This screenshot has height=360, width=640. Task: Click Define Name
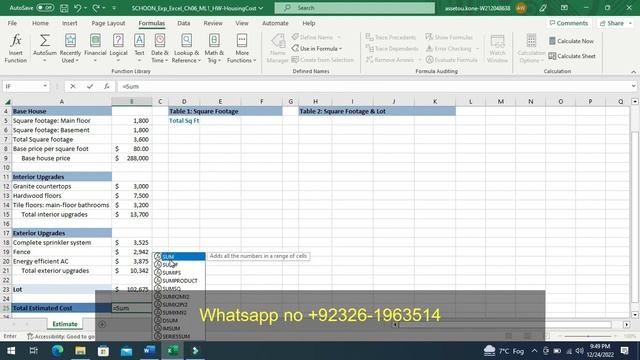316,37
